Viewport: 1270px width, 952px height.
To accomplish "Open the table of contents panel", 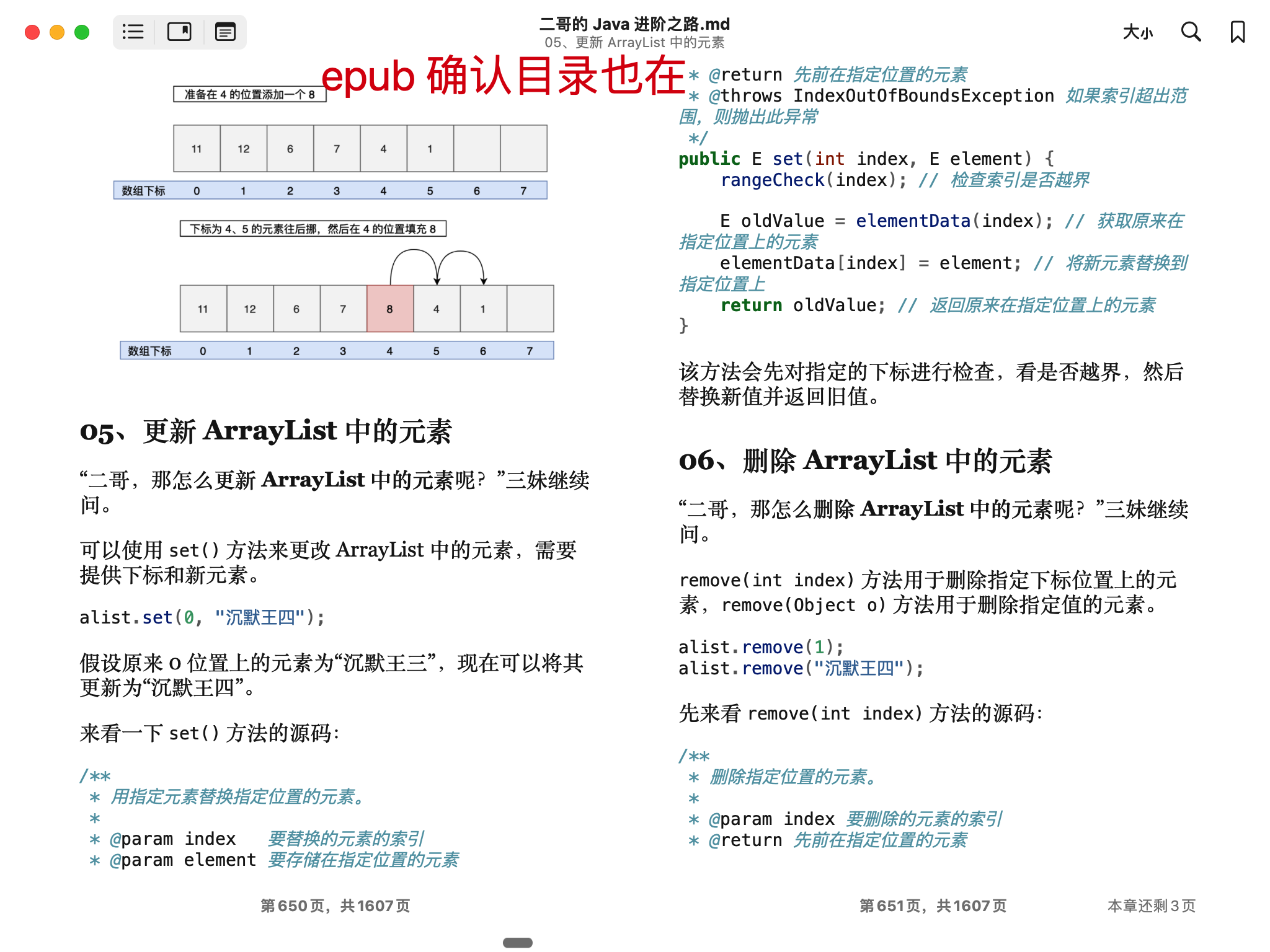I will [133, 32].
